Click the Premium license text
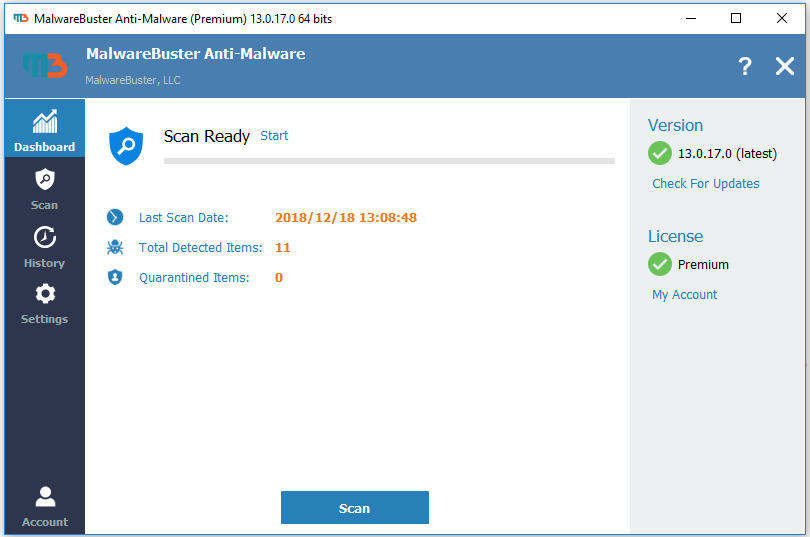The image size is (810, 537). tap(703, 265)
